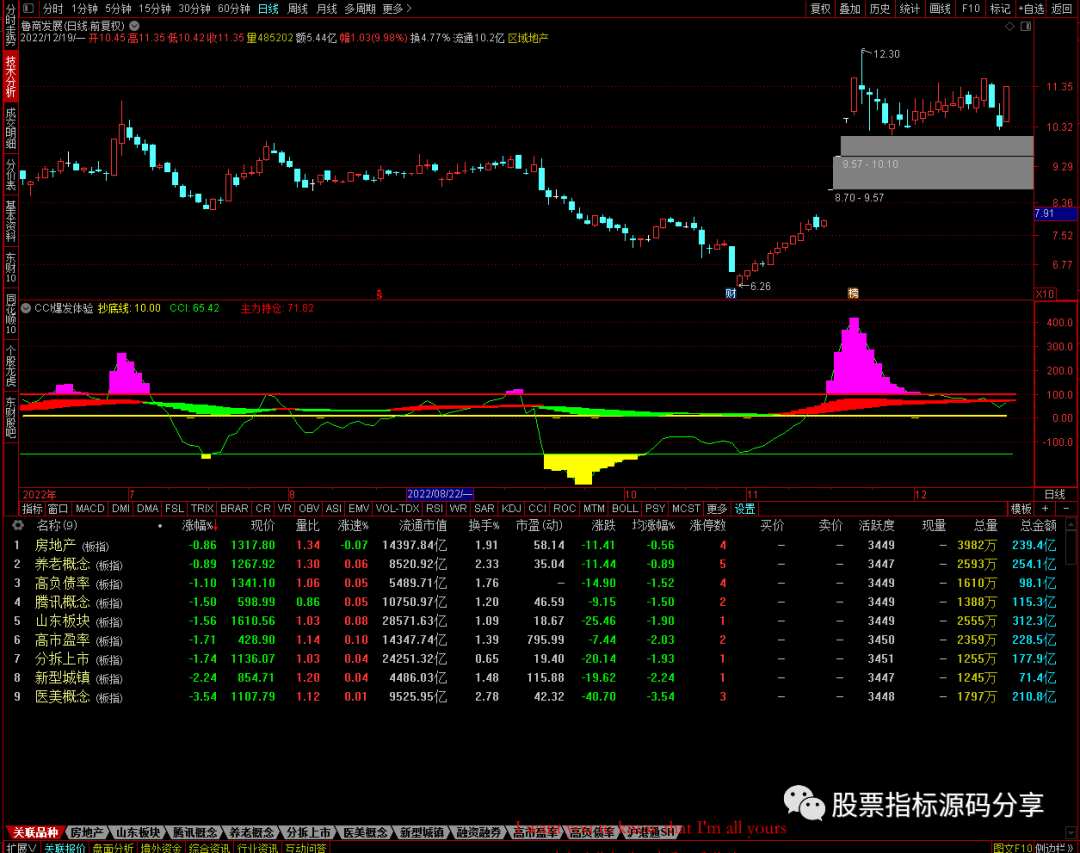Click the diamond marker icon above chart
This screenshot has width=1080, height=853.
click(1010, 26)
